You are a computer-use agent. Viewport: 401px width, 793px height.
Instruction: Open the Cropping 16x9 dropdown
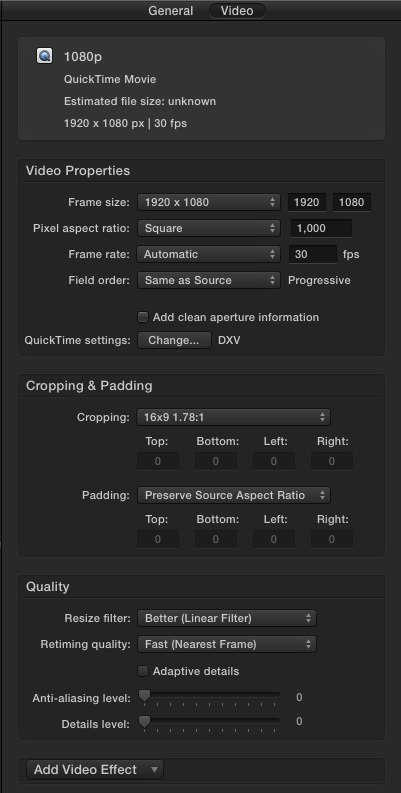pyautogui.click(x=234, y=417)
